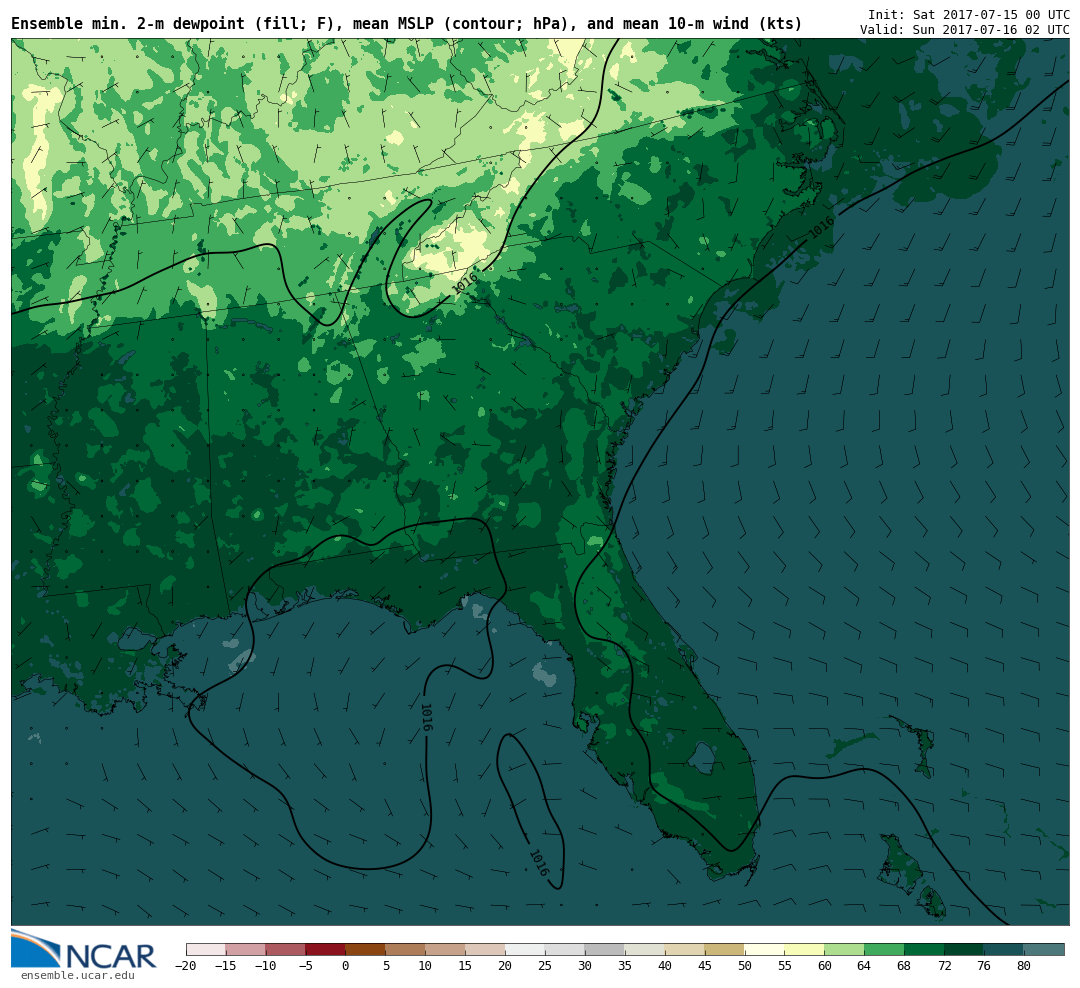Click the 25 colorbar tick label

tap(546, 966)
